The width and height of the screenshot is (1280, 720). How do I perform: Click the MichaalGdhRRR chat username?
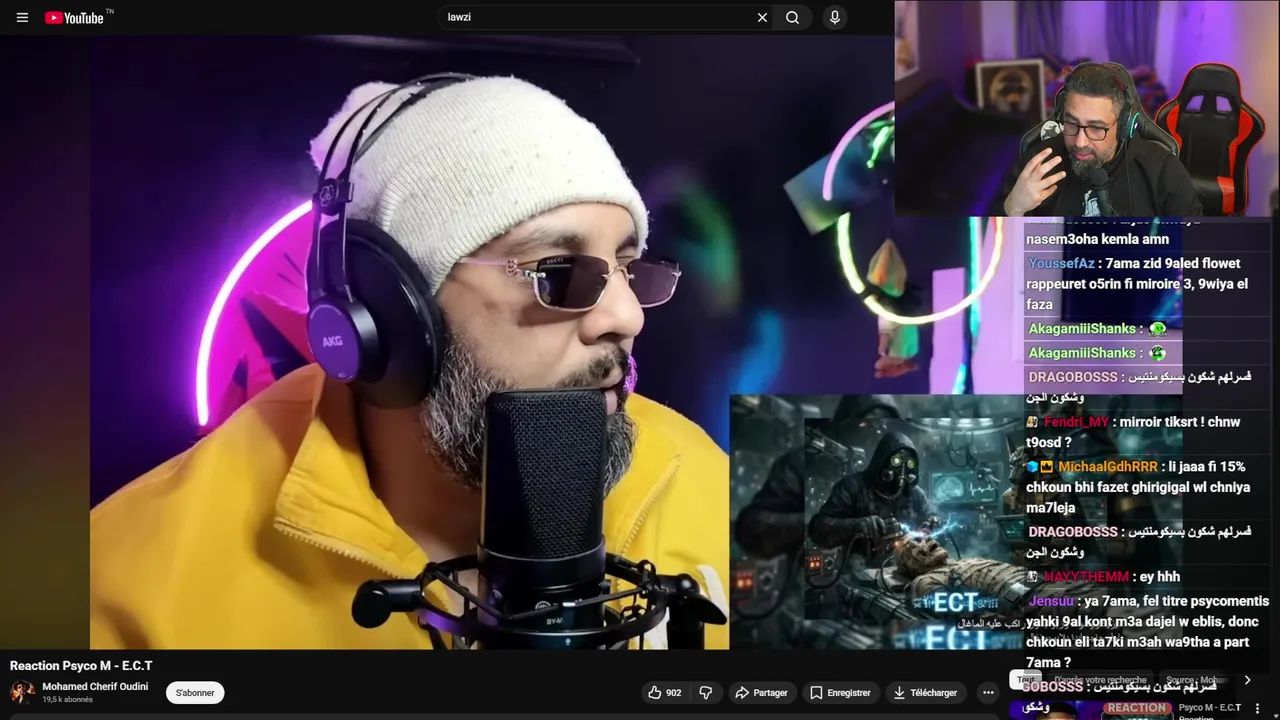(x=1108, y=467)
